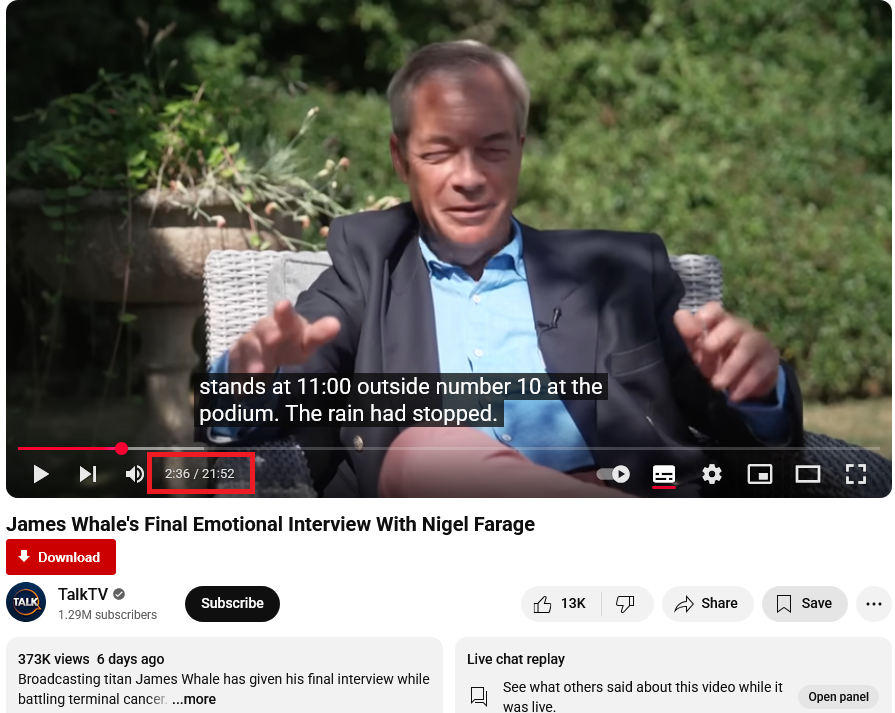
Task: Open the three-dot more actions menu
Action: (x=873, y=603)
